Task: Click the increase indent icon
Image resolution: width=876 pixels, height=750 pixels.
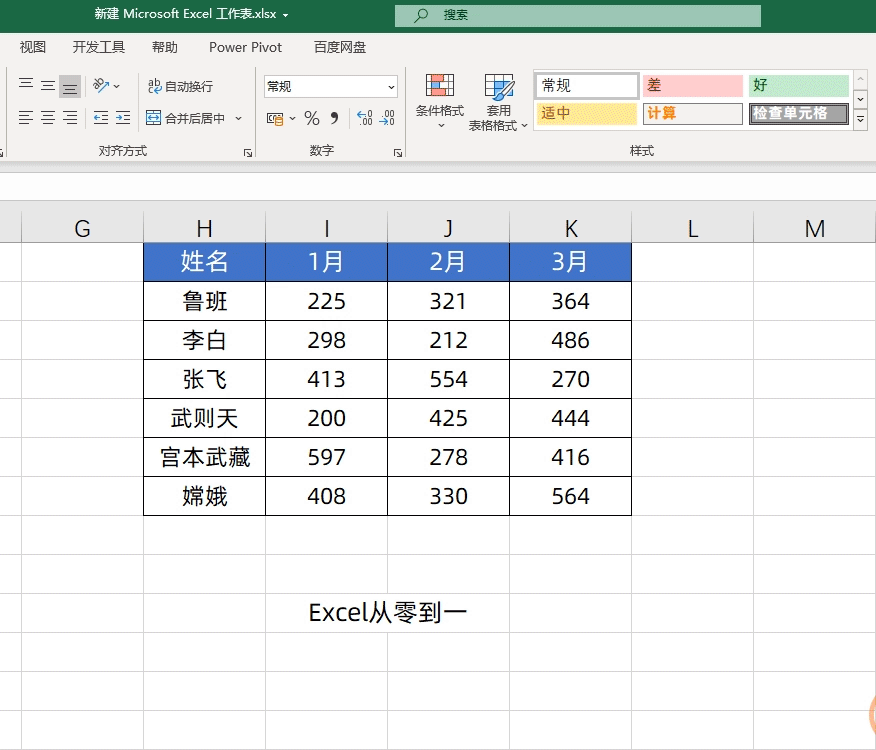Action: point(122,118)
